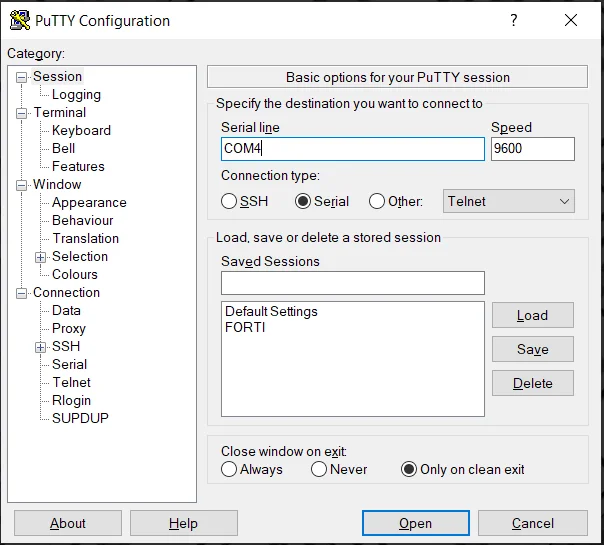This screenshot has height=545, width=604.
Task: Choose Never for close window on exit
Action: coord(319,469)
